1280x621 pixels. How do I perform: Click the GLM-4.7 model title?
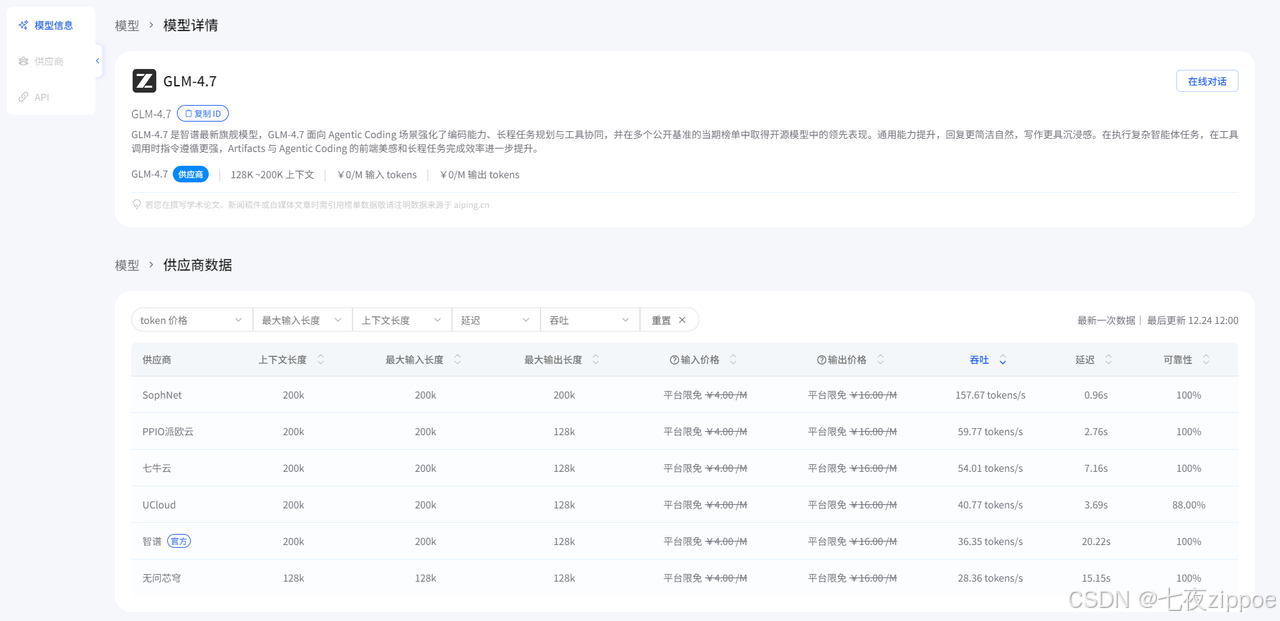pyautogui.click(x=190, y=81)
